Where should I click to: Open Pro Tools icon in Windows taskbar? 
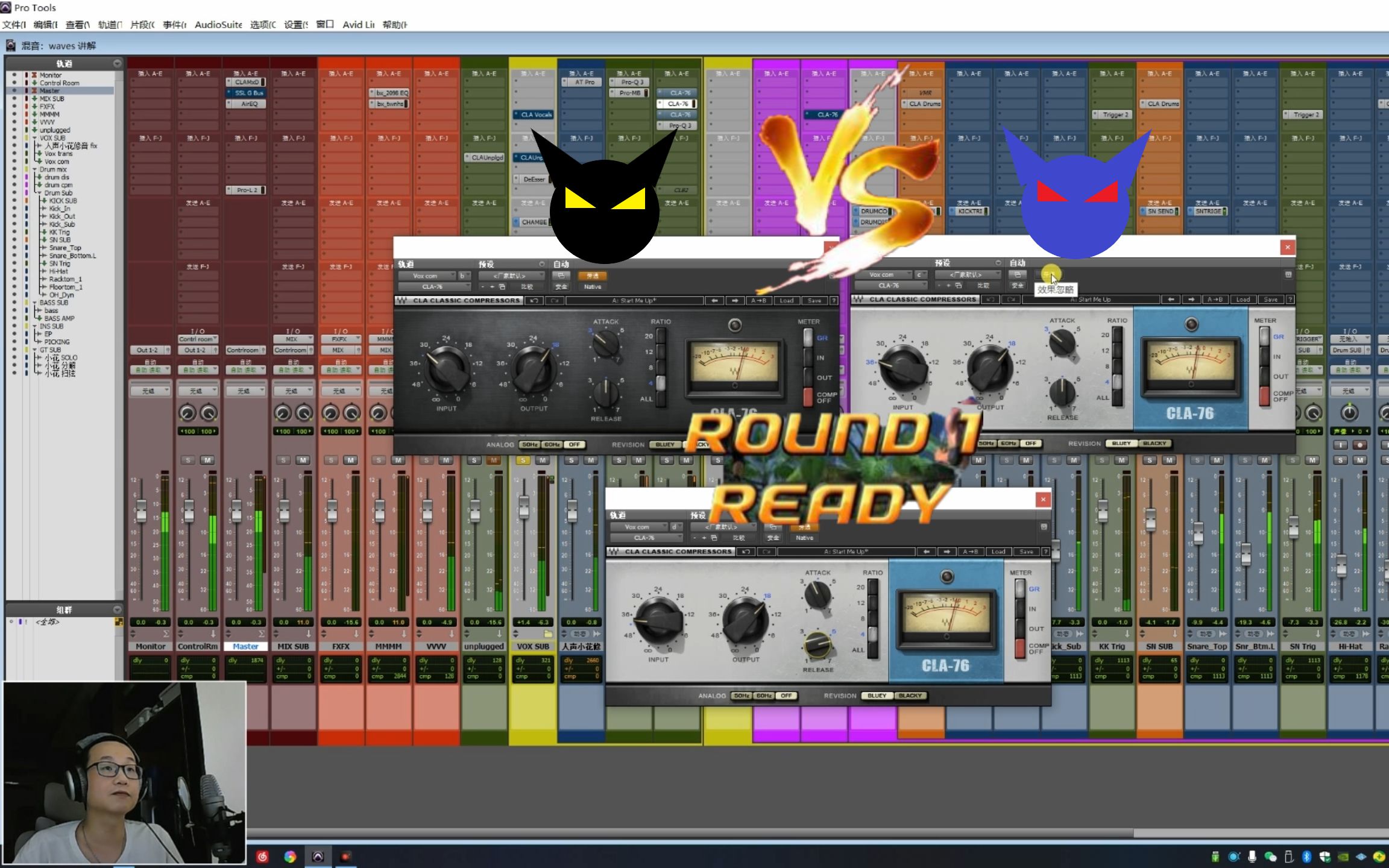pyautogui.click(x=318, y=857)
